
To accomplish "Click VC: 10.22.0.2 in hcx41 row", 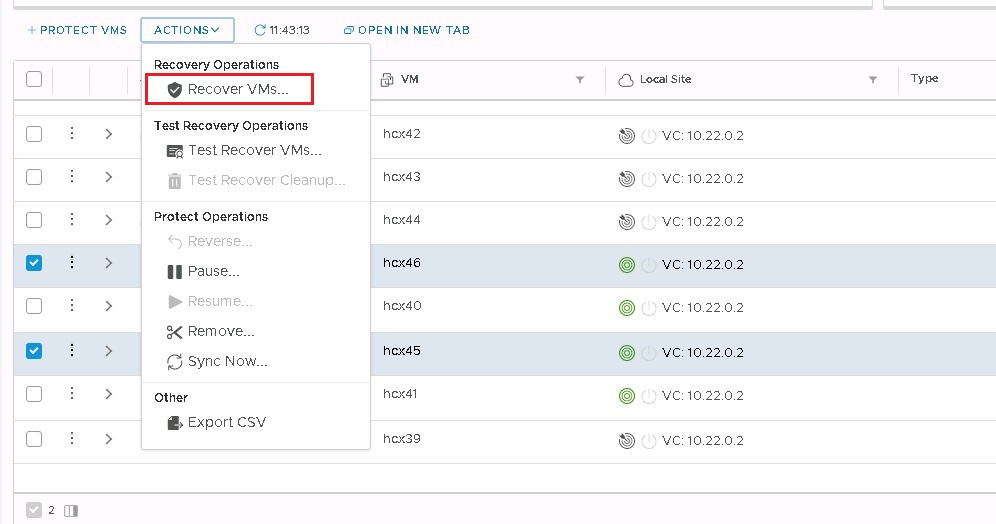I will click(703, 396).
